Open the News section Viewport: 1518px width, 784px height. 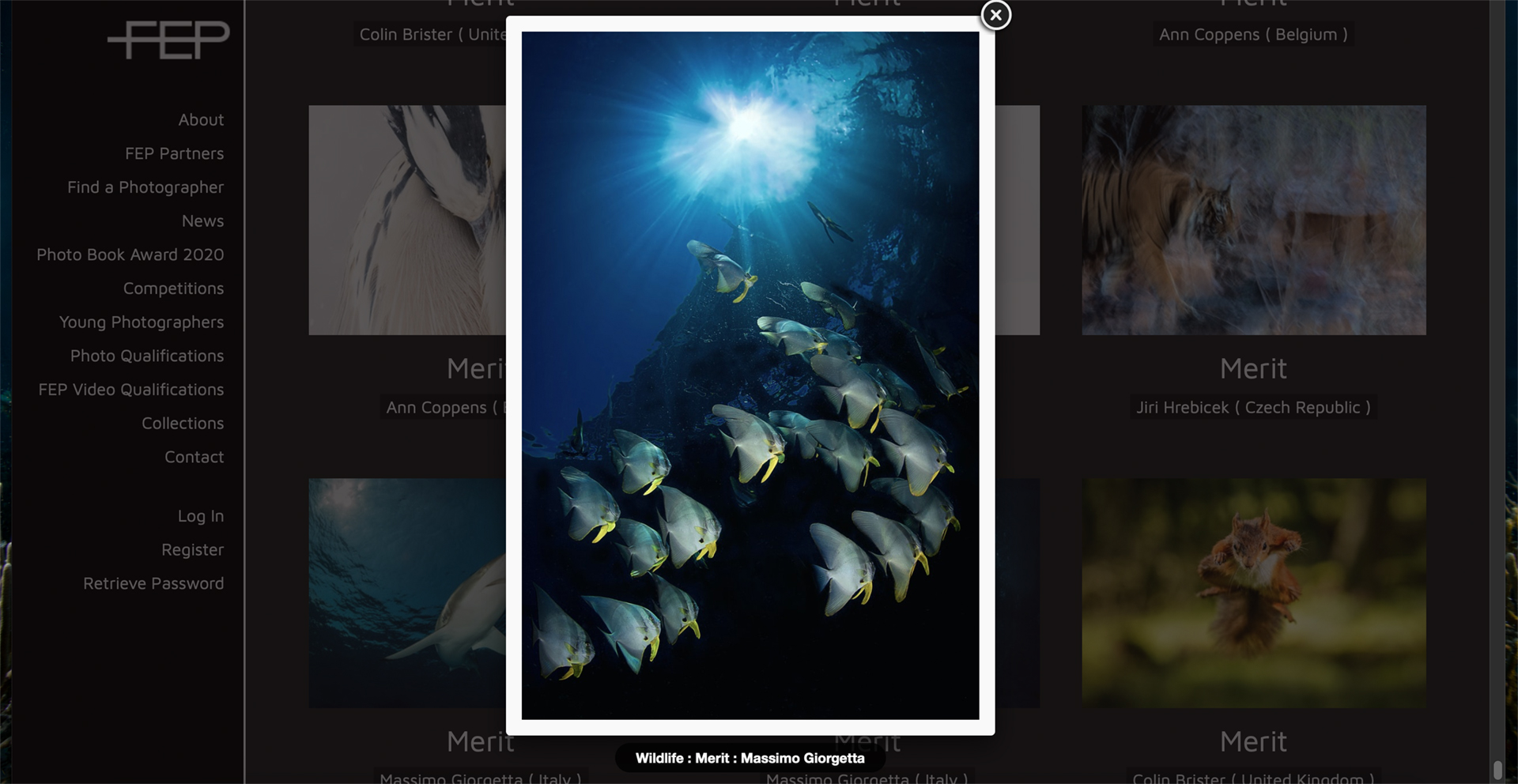(202, 221)
